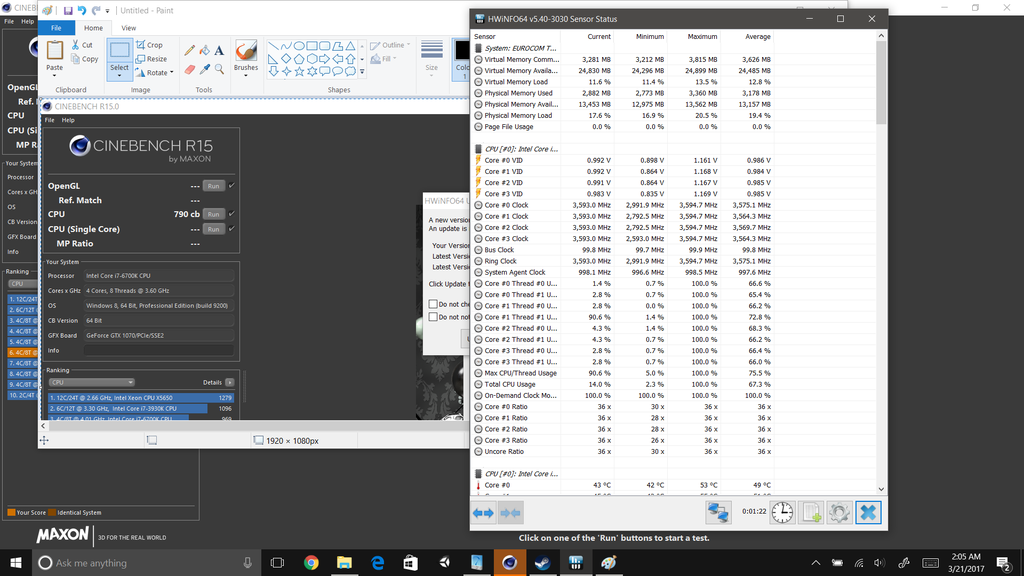Click the Cortana 'Ask me anything' search box

click(146, 562)
